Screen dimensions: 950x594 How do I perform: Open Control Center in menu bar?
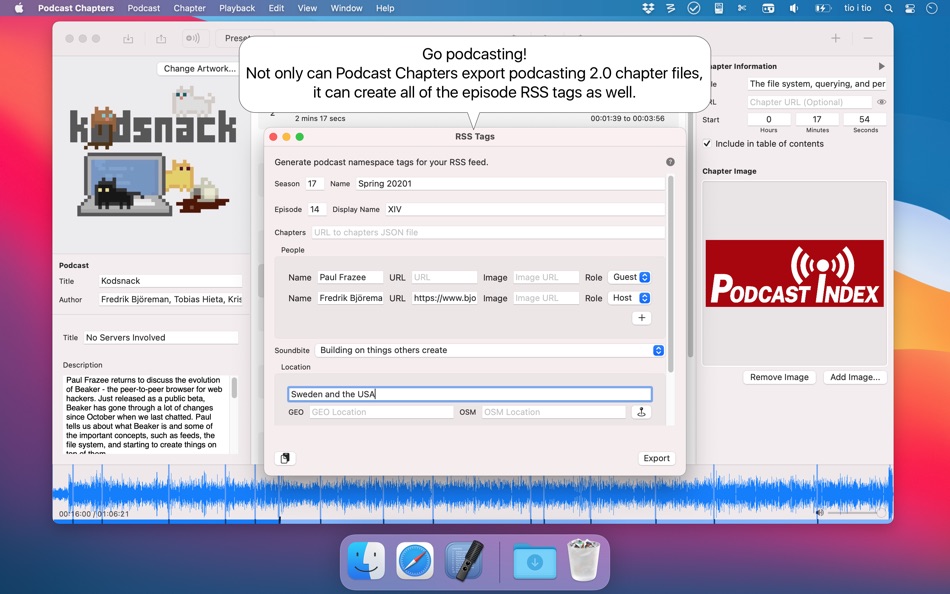tap(910, 8)
